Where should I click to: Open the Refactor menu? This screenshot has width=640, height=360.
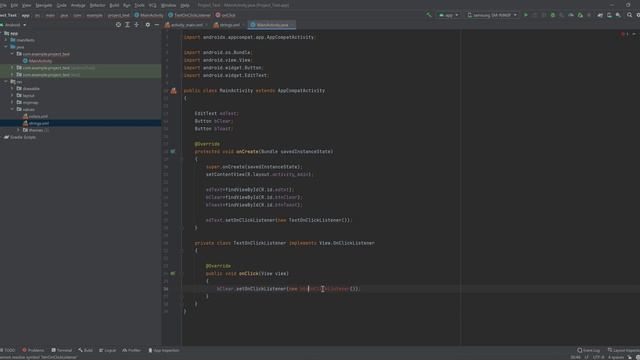tap(98, 5)
